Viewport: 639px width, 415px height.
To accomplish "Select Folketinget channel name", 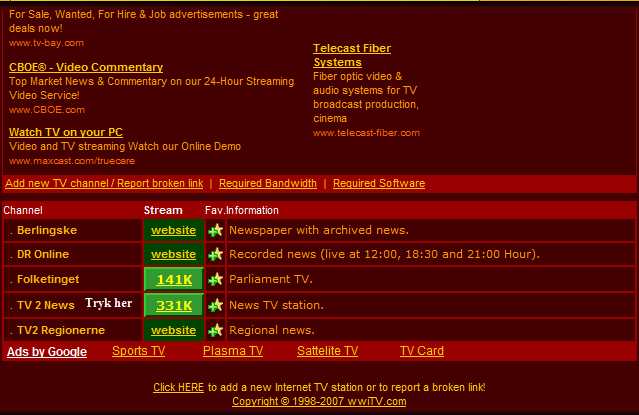I will (x=48, y=279).
